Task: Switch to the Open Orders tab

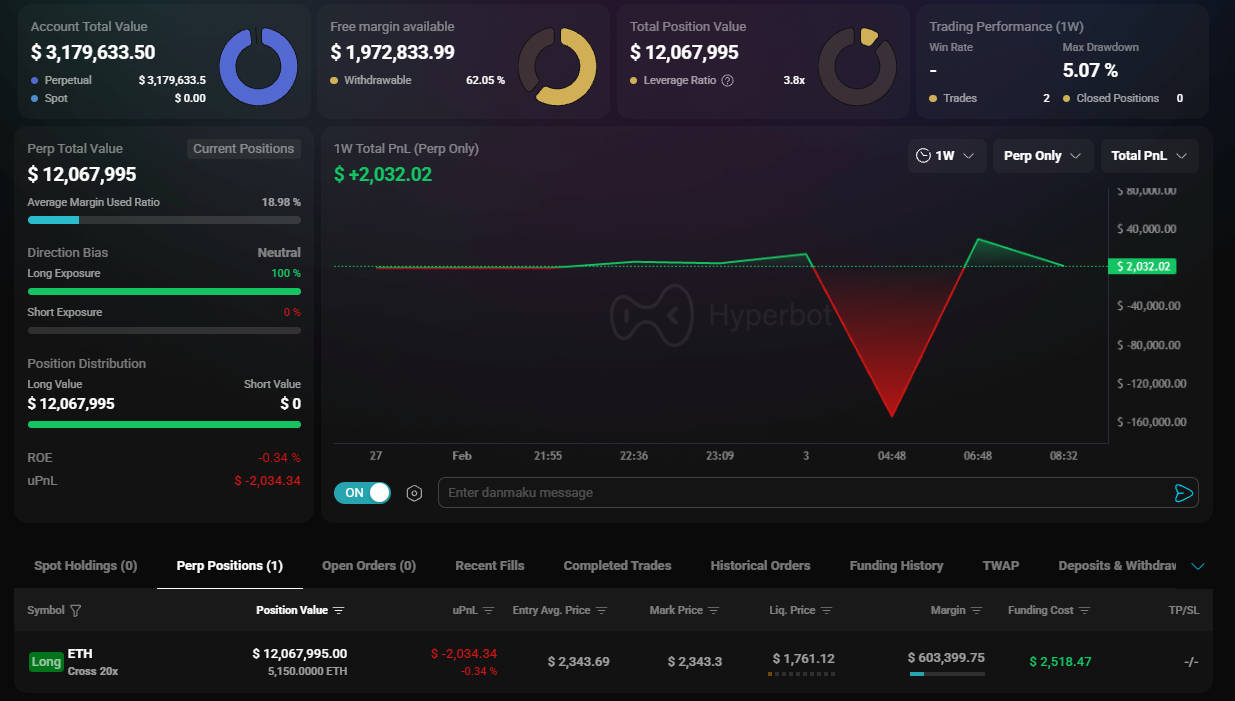Action: (x=368, y=566)
